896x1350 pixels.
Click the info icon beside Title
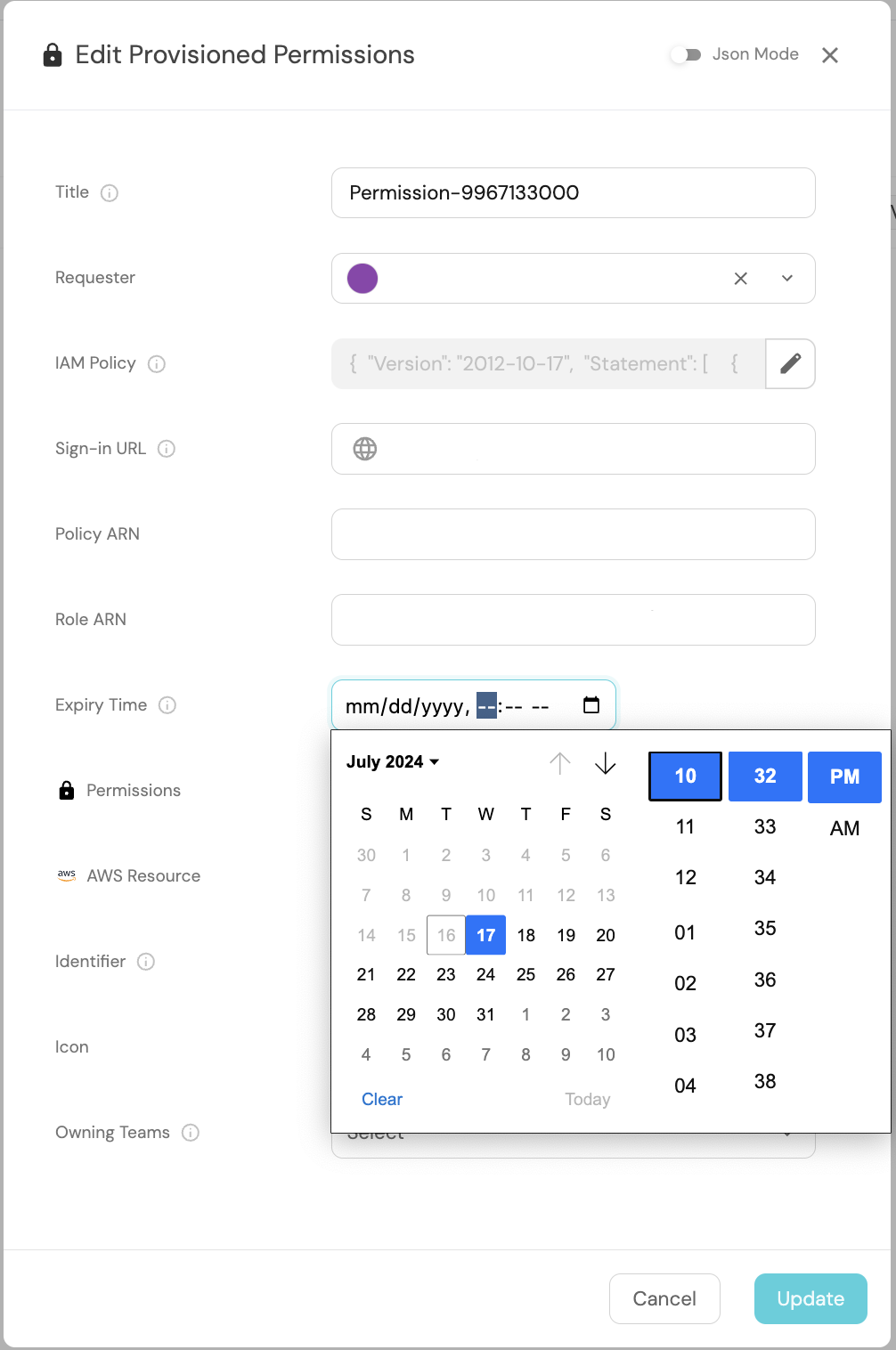coord(110,193)
